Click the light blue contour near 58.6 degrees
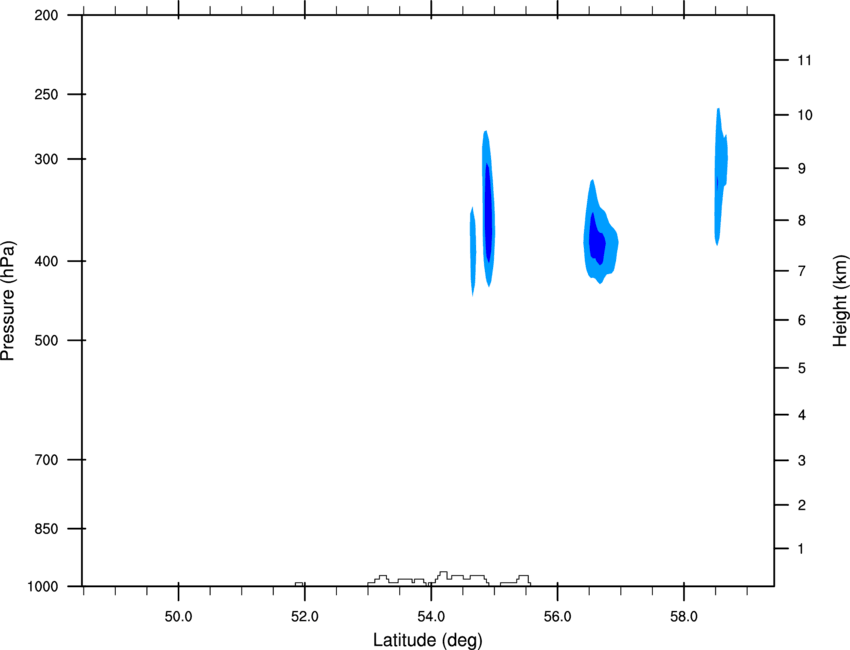Screen dimensions: 850x650 (720, 175)
